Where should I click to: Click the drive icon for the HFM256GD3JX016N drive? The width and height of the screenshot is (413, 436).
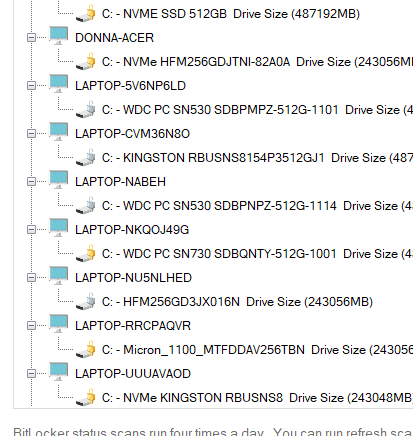coord(86,301)
